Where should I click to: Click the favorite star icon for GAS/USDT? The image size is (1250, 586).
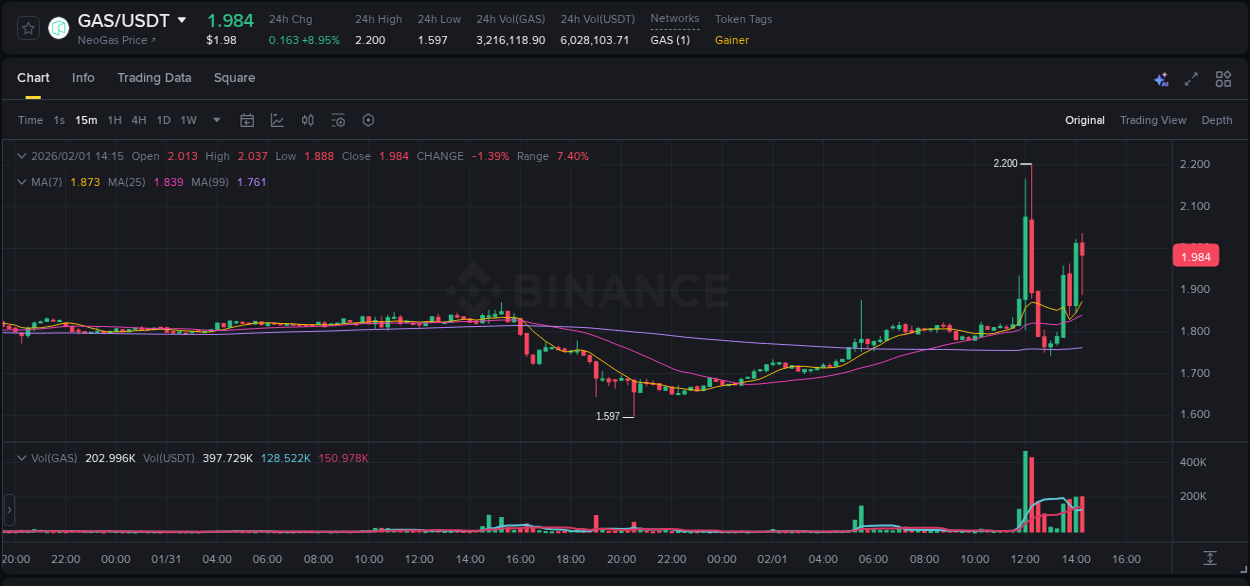coord(27,28)
